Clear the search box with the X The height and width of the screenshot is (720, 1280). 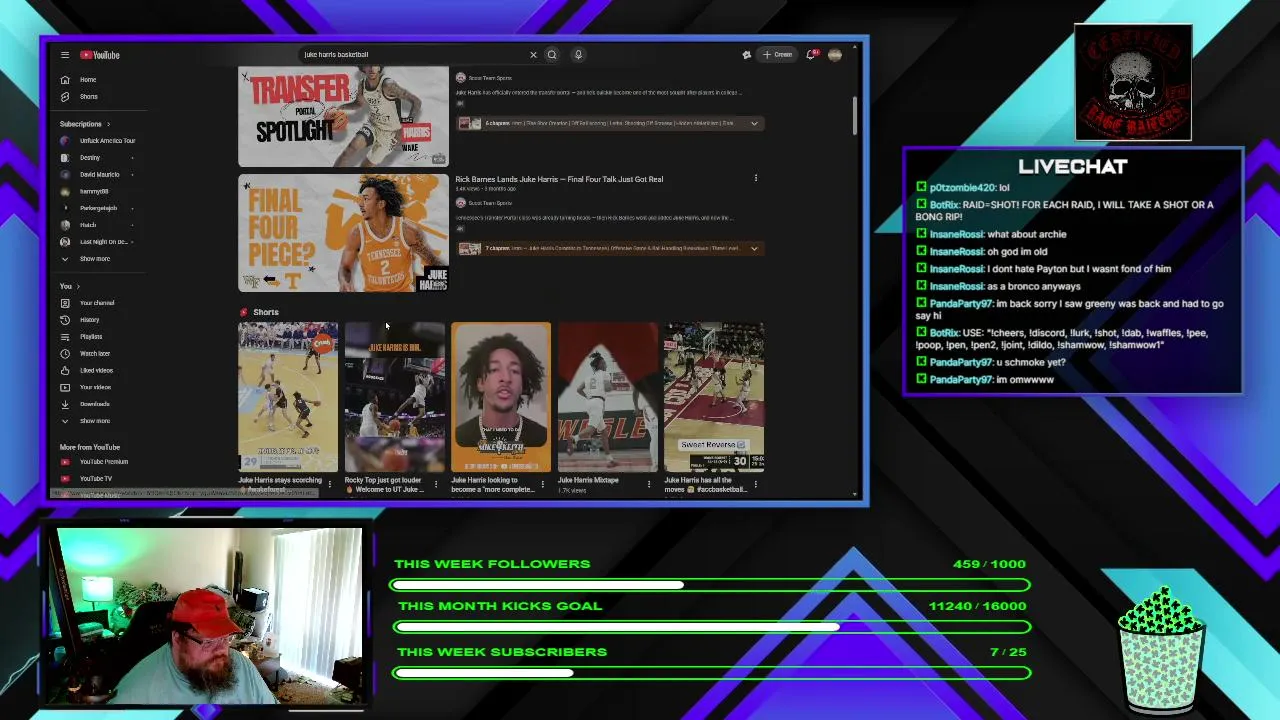[x=533, y=55]
